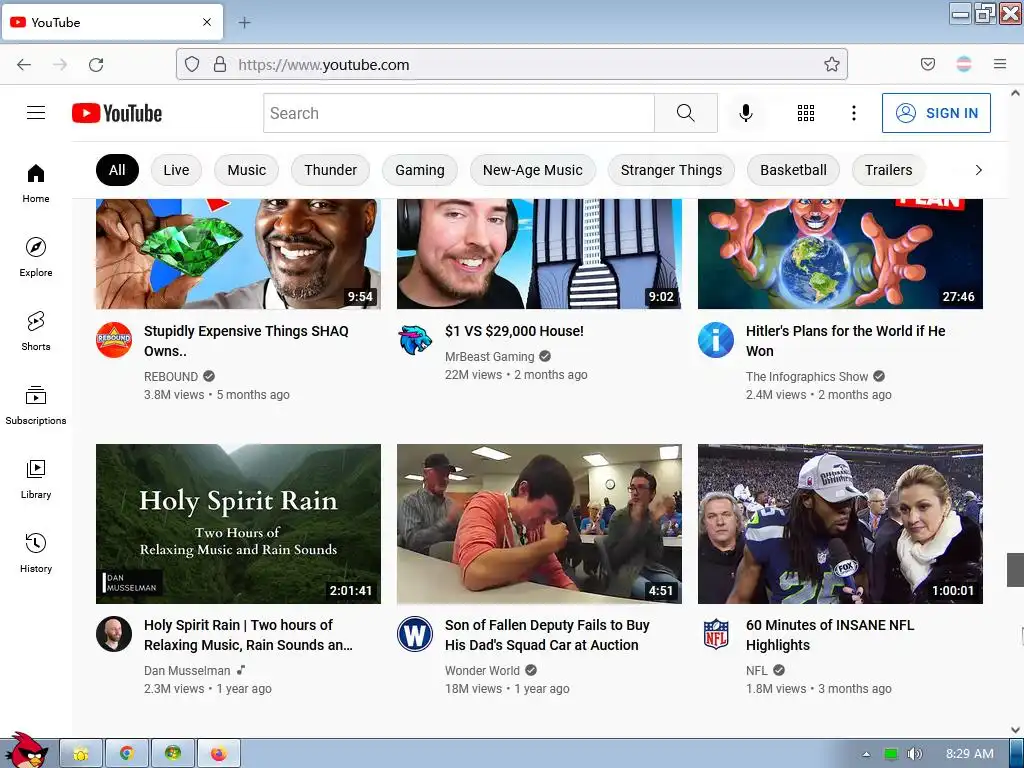
Task: Open the SHAQ emerald video thumbnail
Action: pyautogui.click(x=238, y=254)
